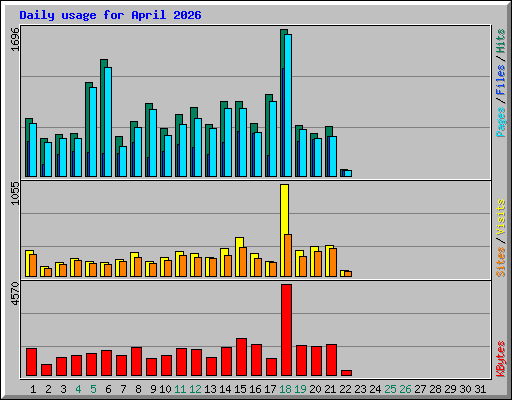Click the Sites legend label
The width and height of the screenshot is (512, 400).
[501, 262]
